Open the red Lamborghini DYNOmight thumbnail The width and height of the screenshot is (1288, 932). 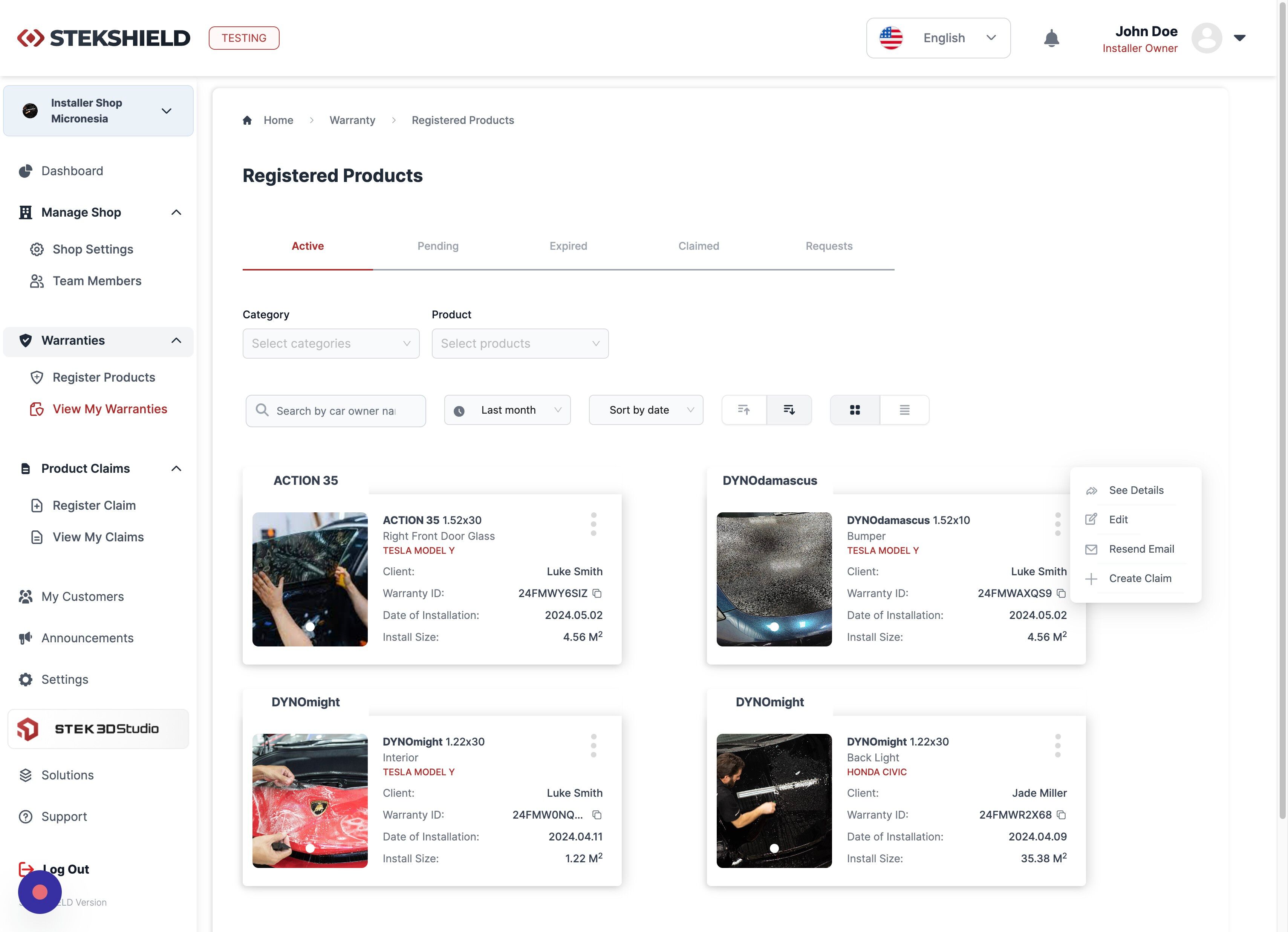coord(310,801)
